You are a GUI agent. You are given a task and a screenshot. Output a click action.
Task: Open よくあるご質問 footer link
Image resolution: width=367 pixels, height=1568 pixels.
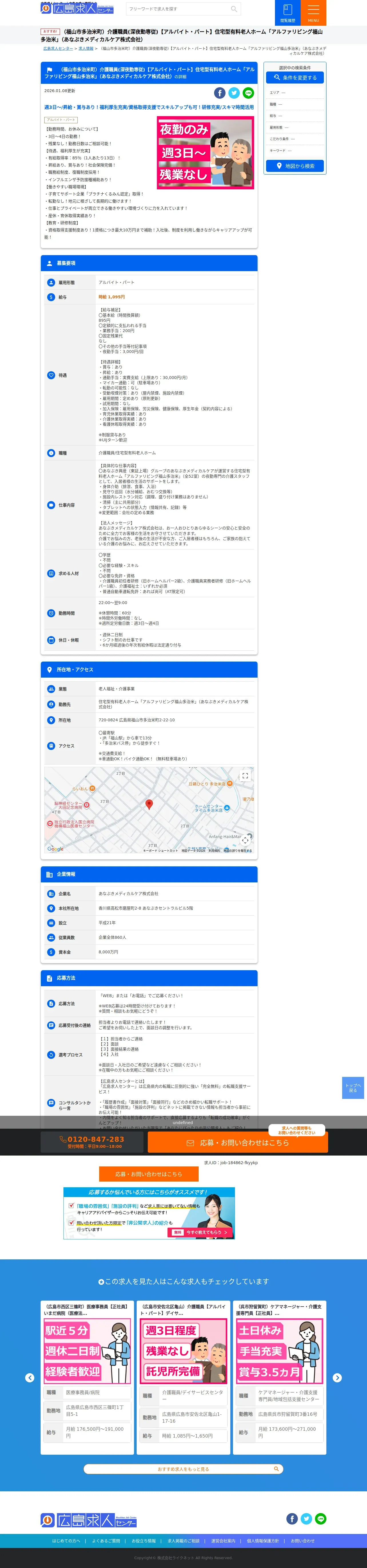point(106,1541)
